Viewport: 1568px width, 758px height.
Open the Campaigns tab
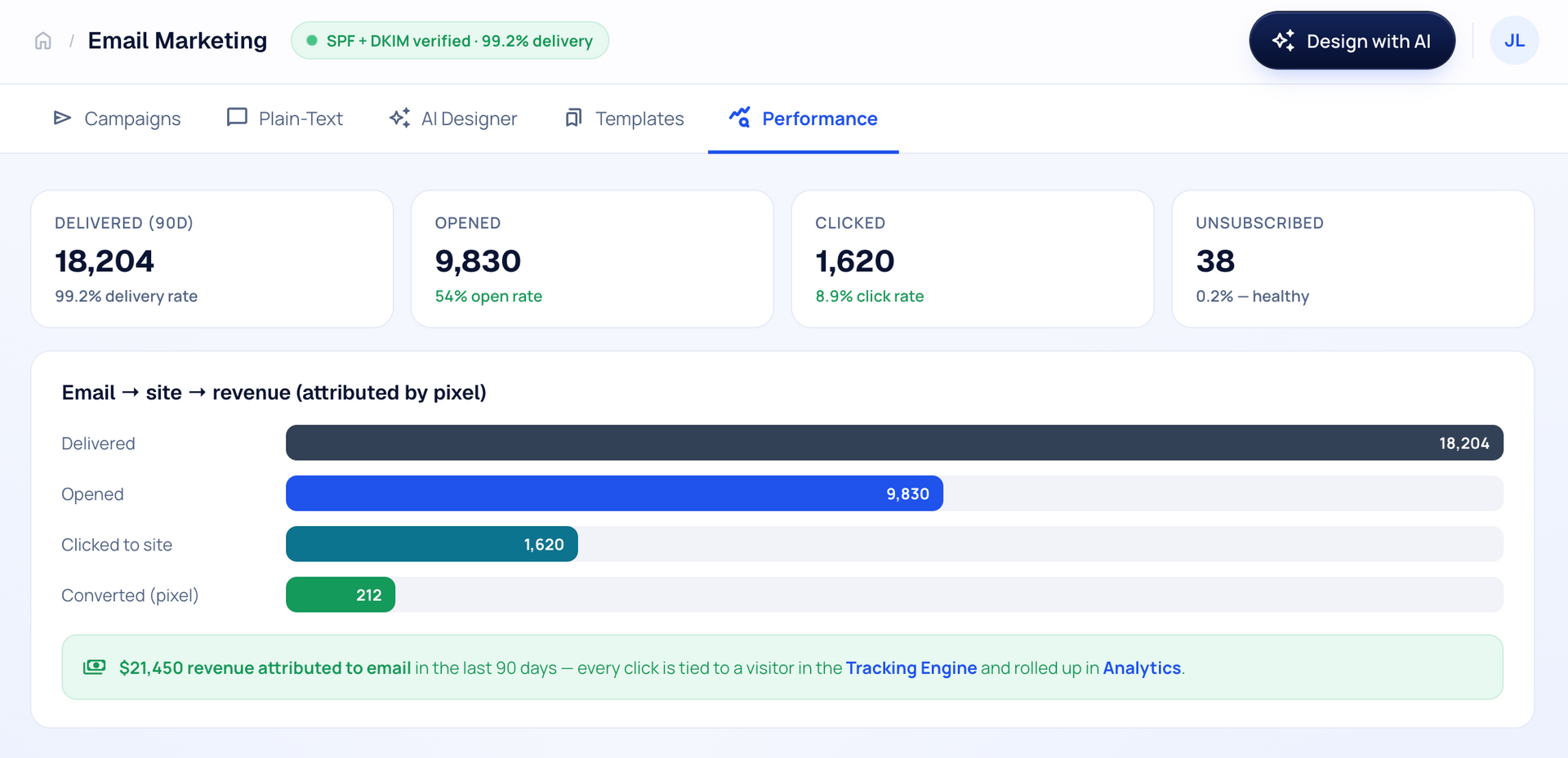pos(117,118)
